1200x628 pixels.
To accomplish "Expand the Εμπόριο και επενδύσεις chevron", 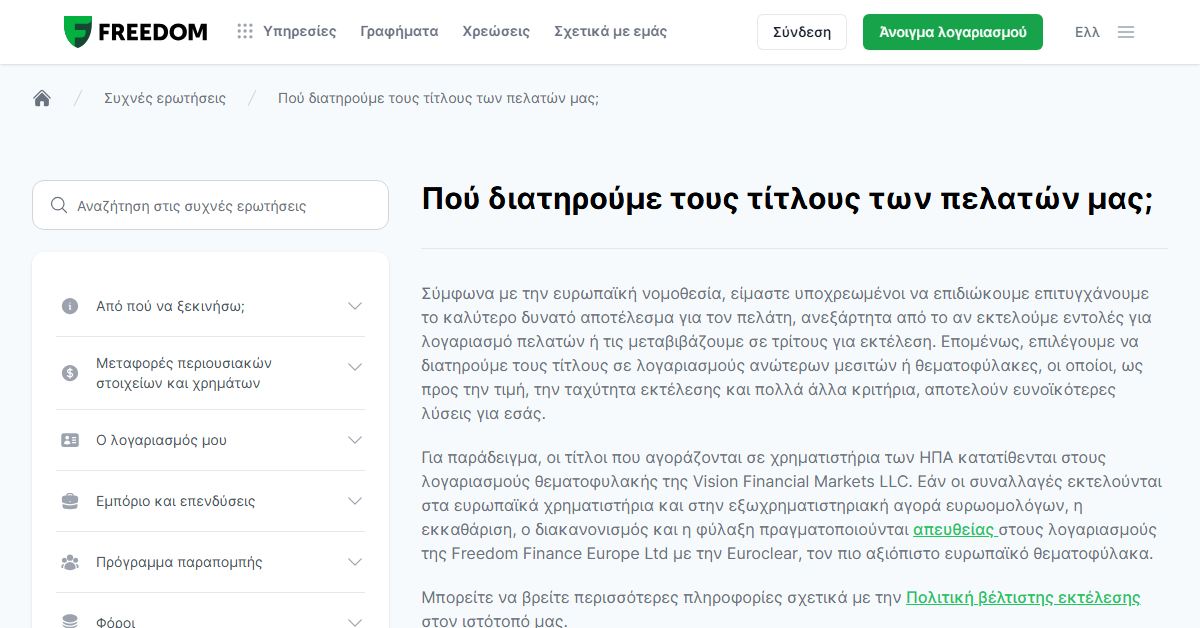I will tap(355, 501).
